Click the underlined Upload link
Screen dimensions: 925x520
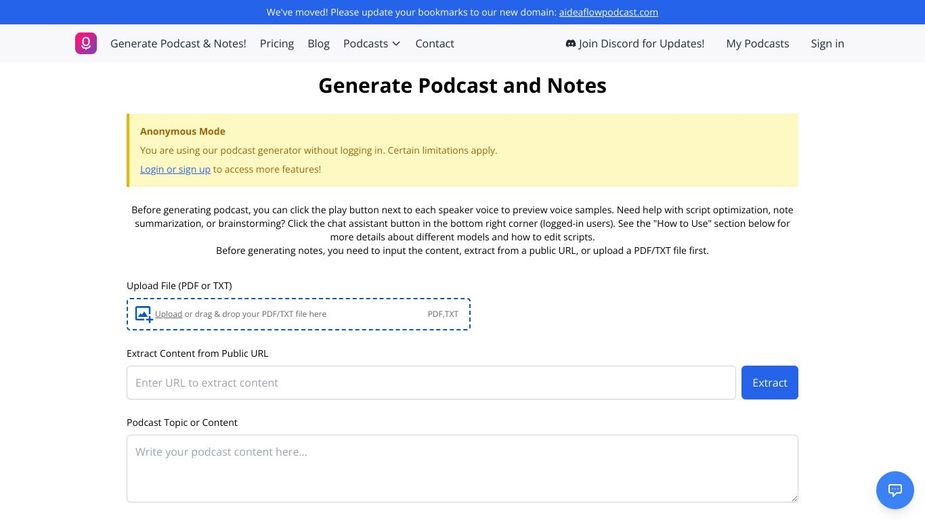coord(168,314)
